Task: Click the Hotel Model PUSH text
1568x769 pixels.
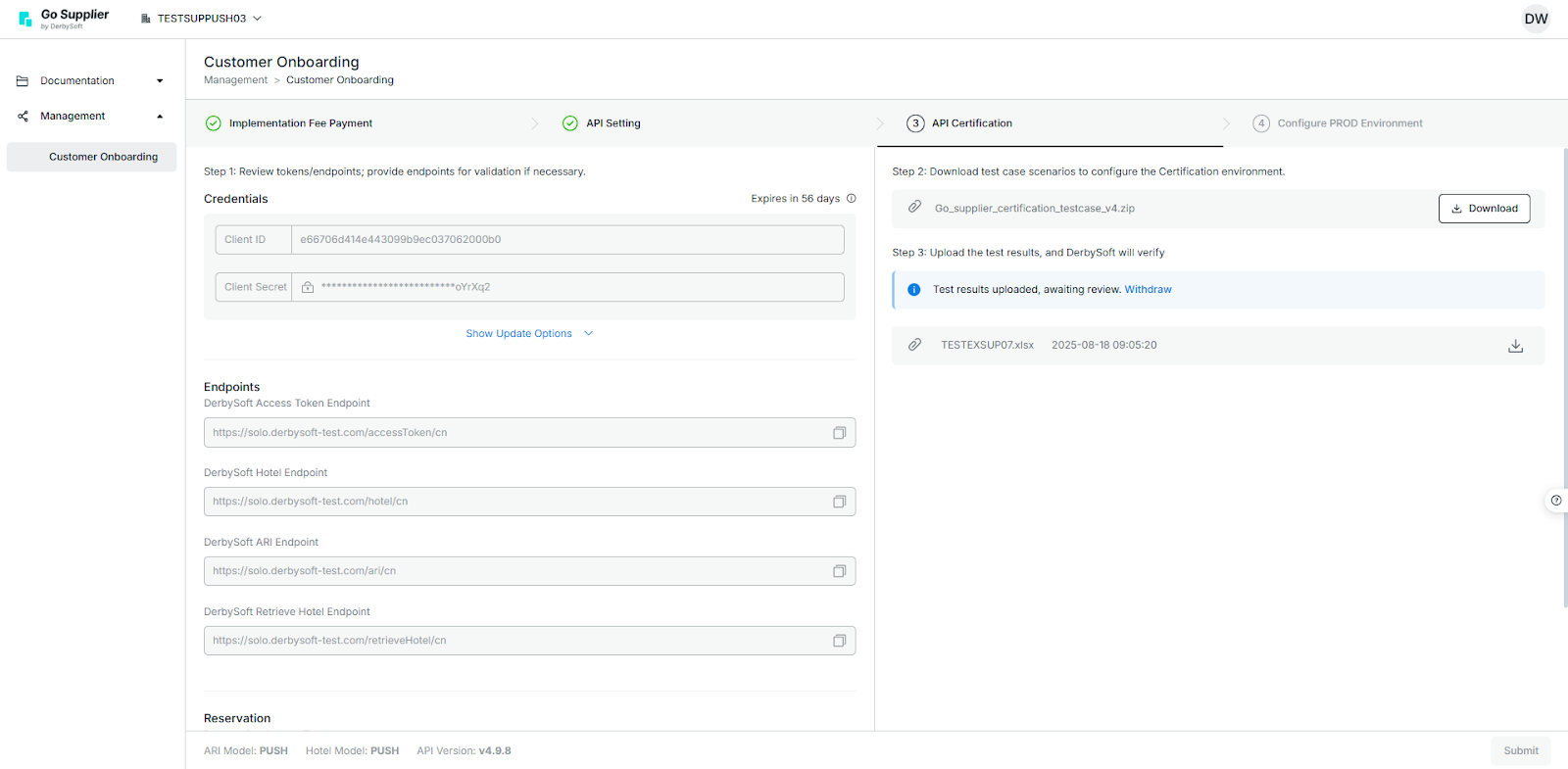Action: coord(352,751)
